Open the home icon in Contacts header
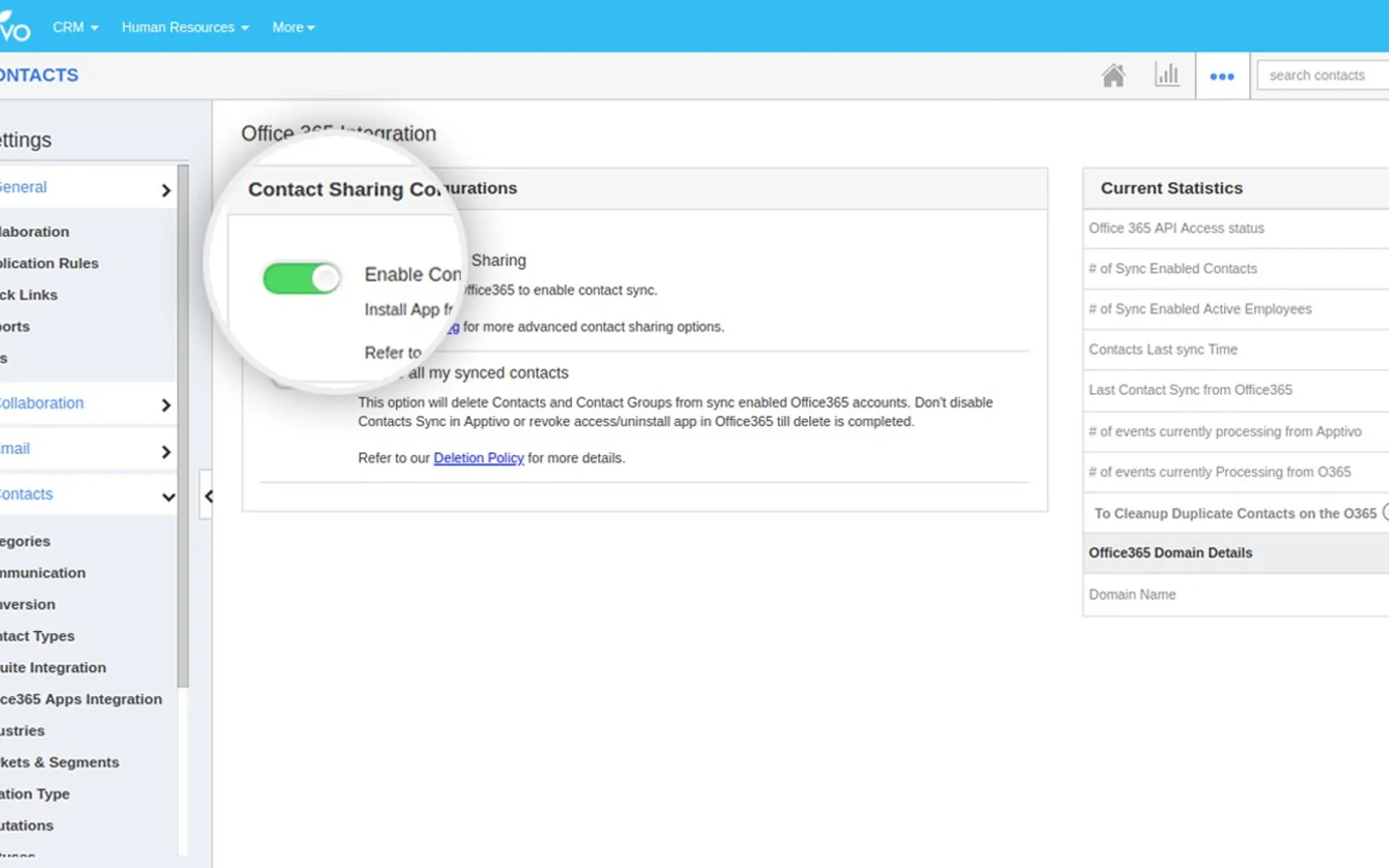This screenshot has height=868, width=1389. (1113, 76)
